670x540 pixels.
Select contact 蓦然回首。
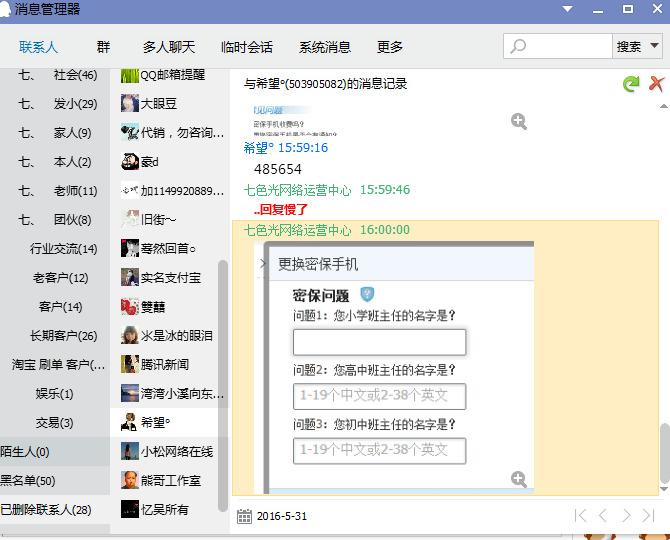tap(170, 249)
